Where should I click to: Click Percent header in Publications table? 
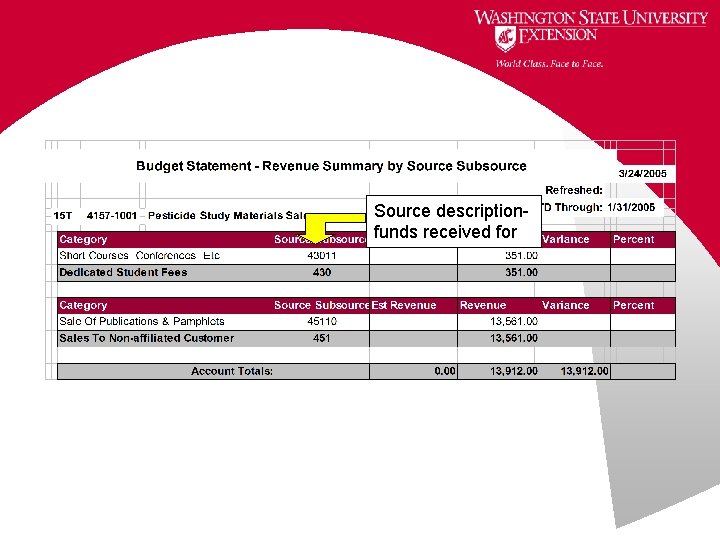633,305
